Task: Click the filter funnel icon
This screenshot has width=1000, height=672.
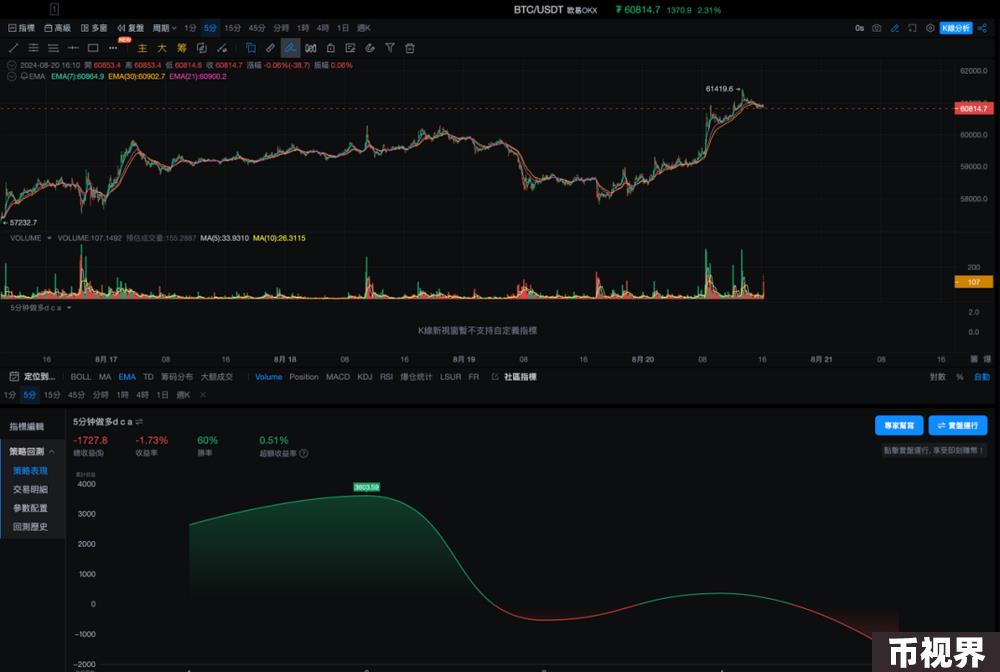Action: [390, 48]
